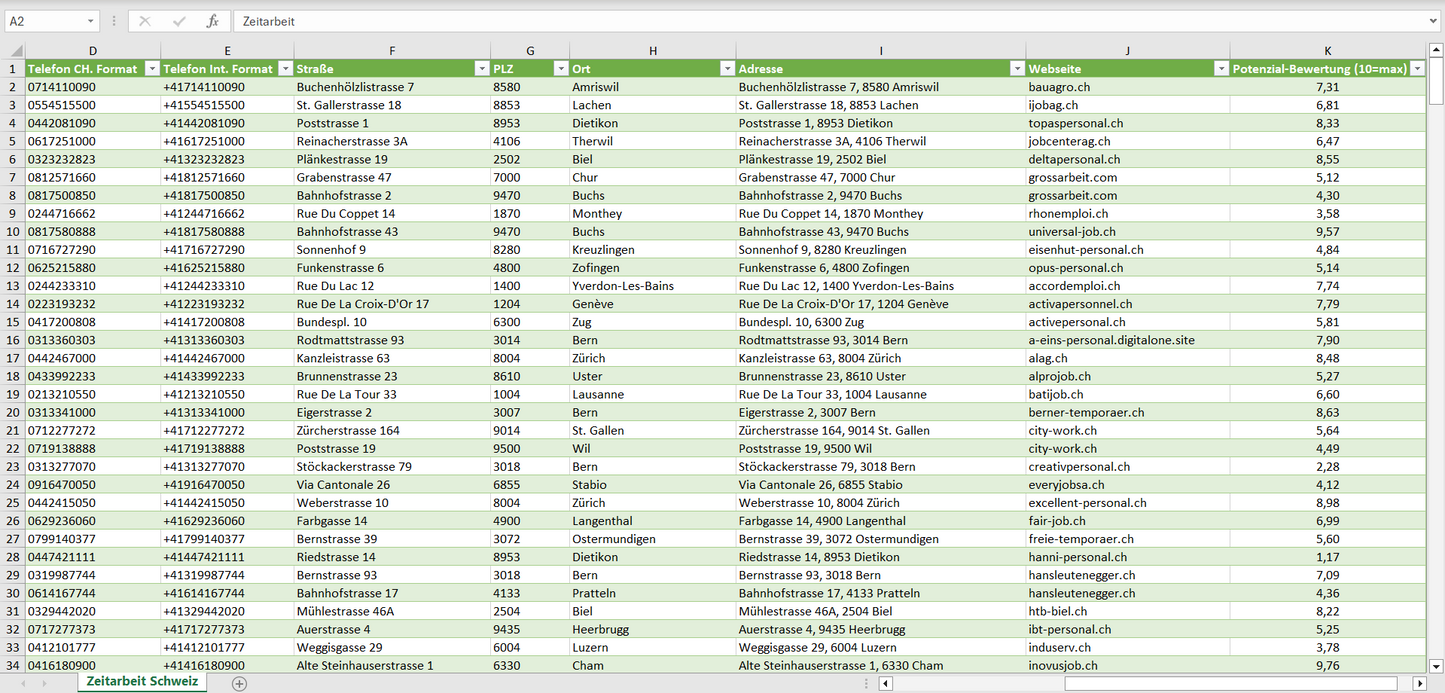
Task: Add a new sheet with plus icon
Action: [239, 684]
